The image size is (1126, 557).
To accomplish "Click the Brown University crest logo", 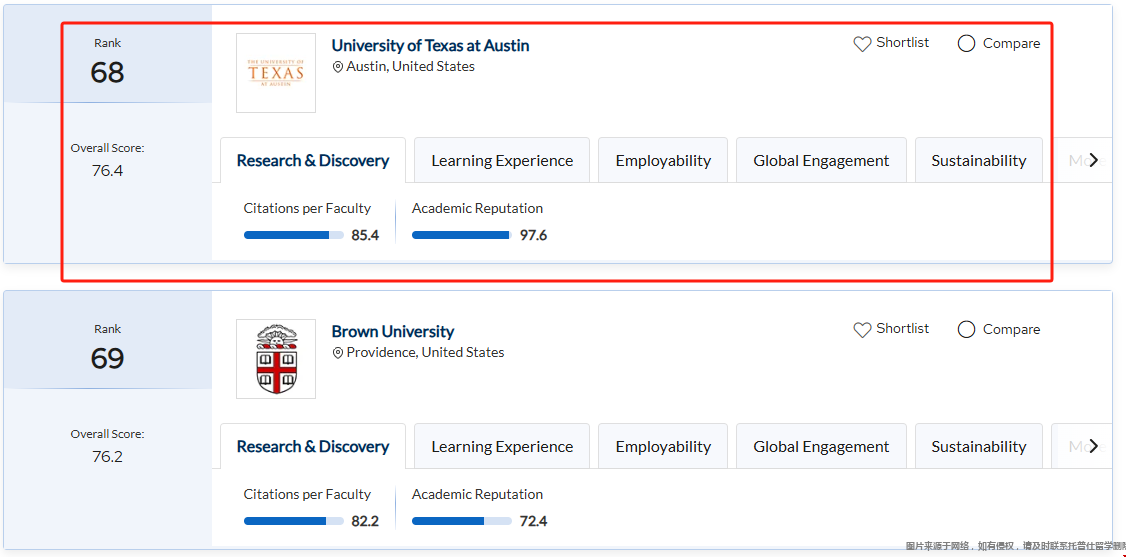I will point(276,359).
